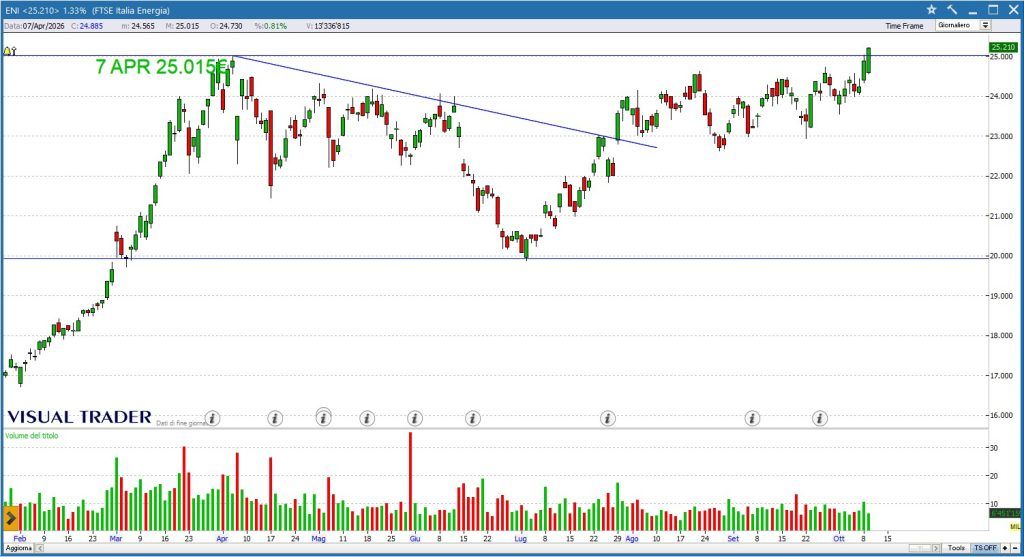Open info marker above the 17 April date

(x=275, y=418)
